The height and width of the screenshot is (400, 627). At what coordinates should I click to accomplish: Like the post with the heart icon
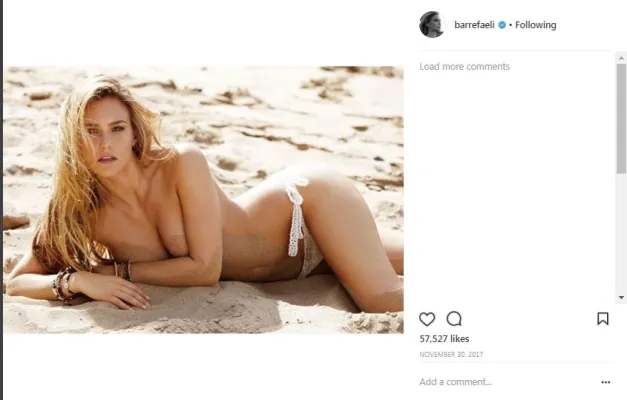point(427,319)
